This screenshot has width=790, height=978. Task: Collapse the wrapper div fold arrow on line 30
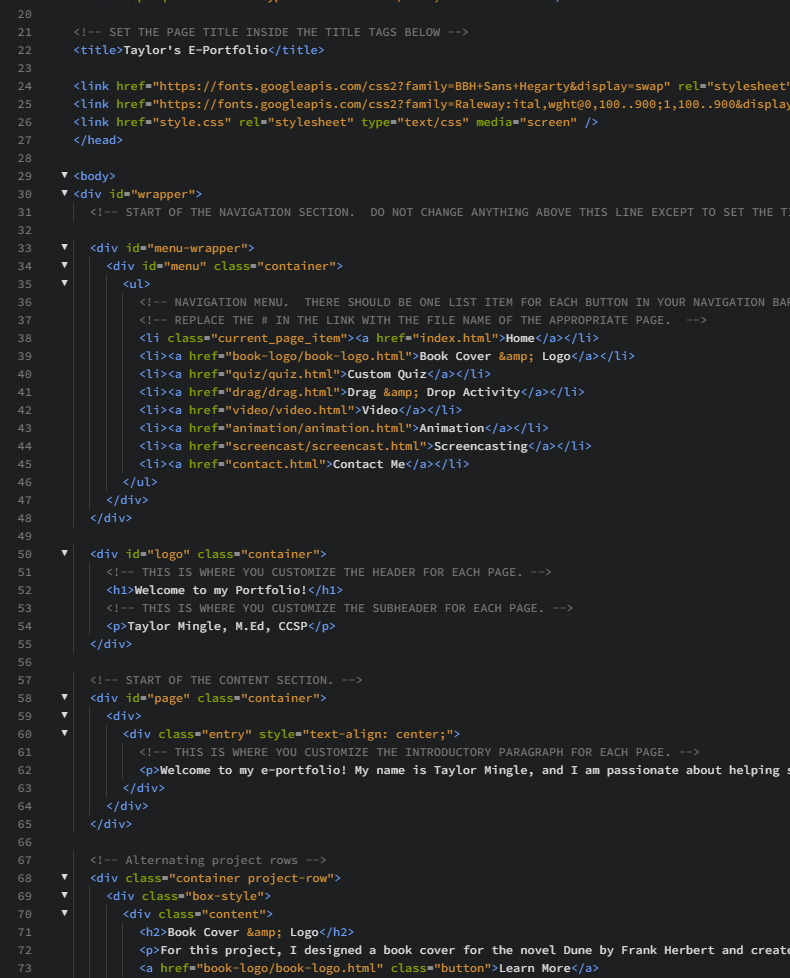tap(64, 193)
